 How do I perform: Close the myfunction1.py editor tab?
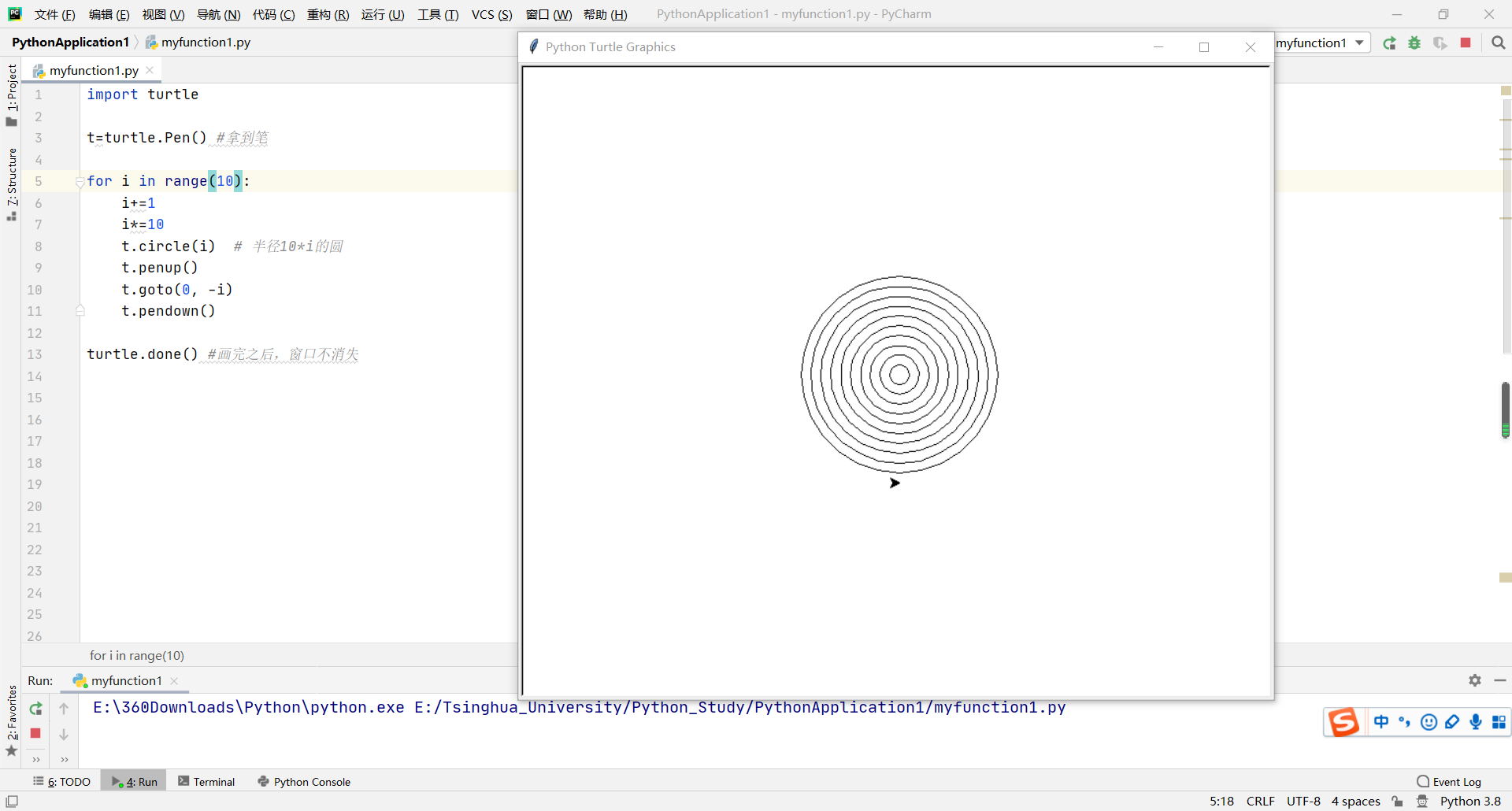[150, 70]
